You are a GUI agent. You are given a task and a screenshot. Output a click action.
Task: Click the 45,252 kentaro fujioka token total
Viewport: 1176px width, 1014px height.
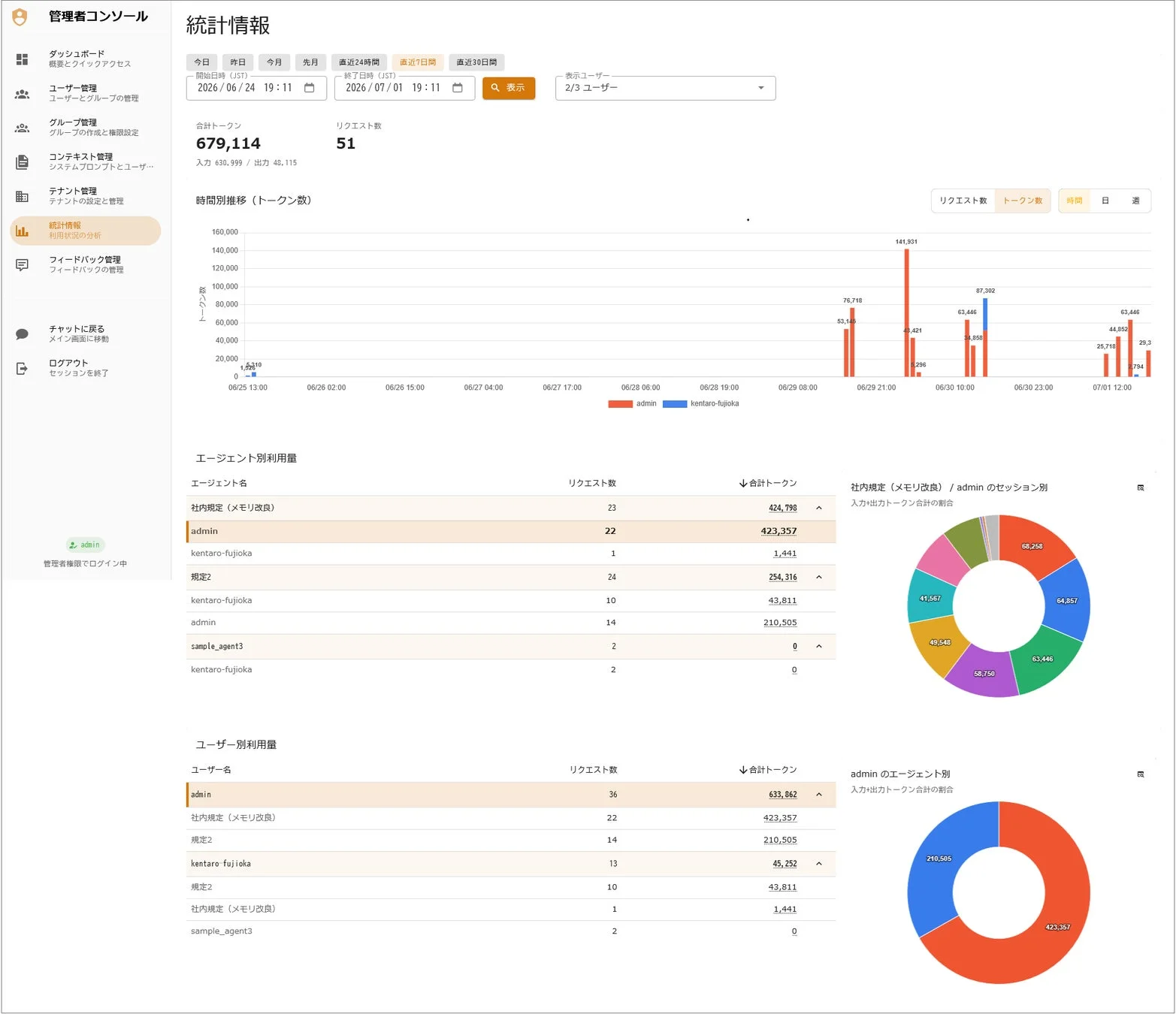point(785,864)
